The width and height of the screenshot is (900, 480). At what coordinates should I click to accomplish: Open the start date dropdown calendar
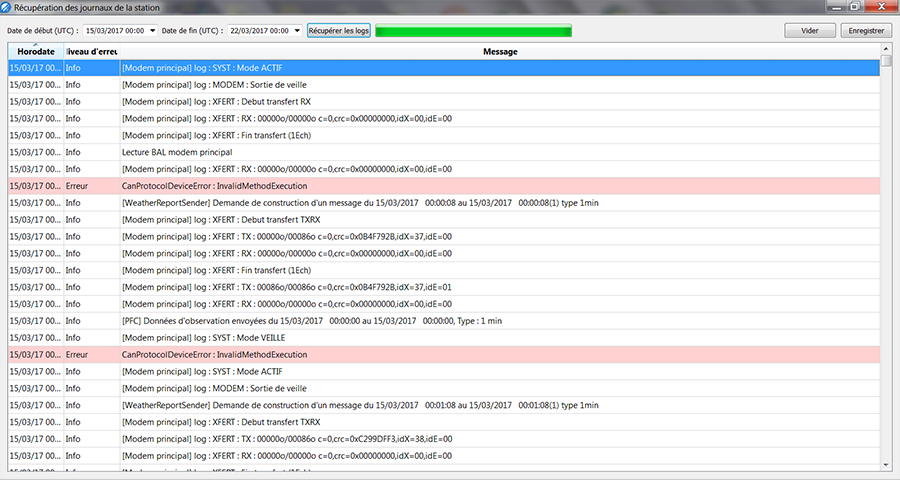coord(153,31)
